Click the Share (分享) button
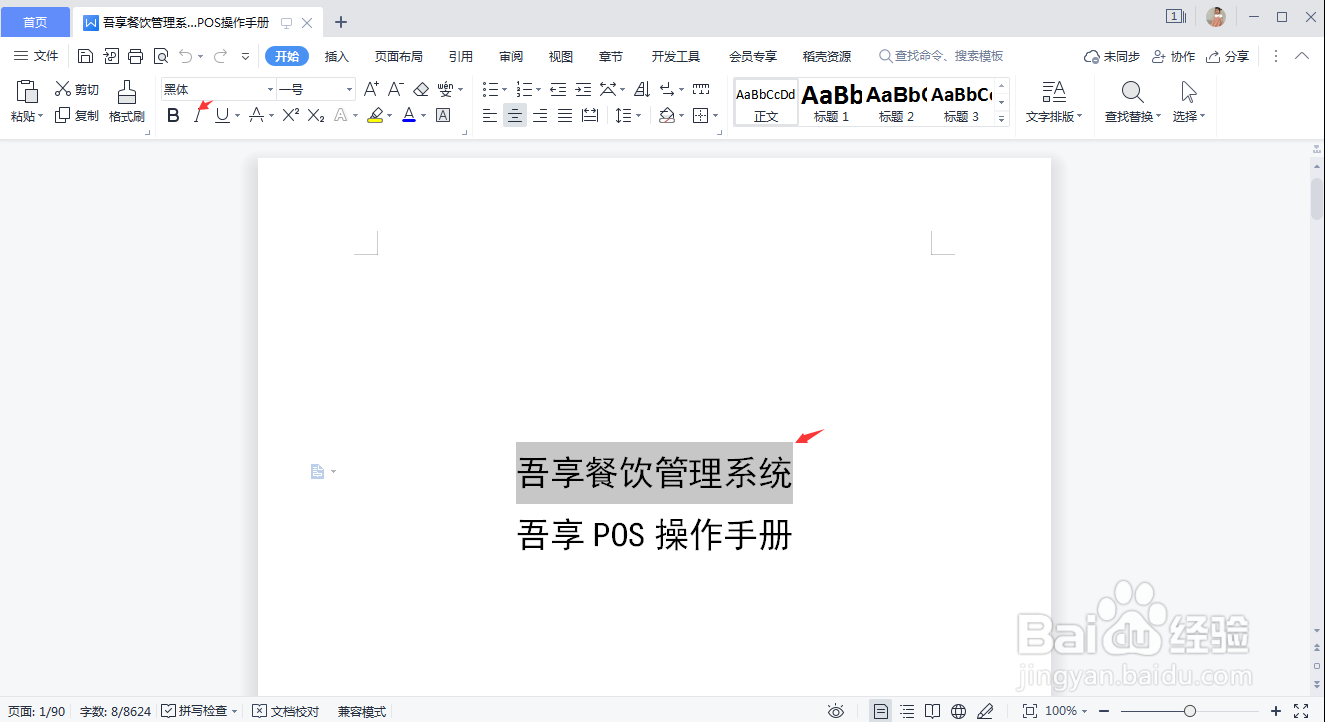This screenshot has height=722, width=1325. pos(1228,56)
